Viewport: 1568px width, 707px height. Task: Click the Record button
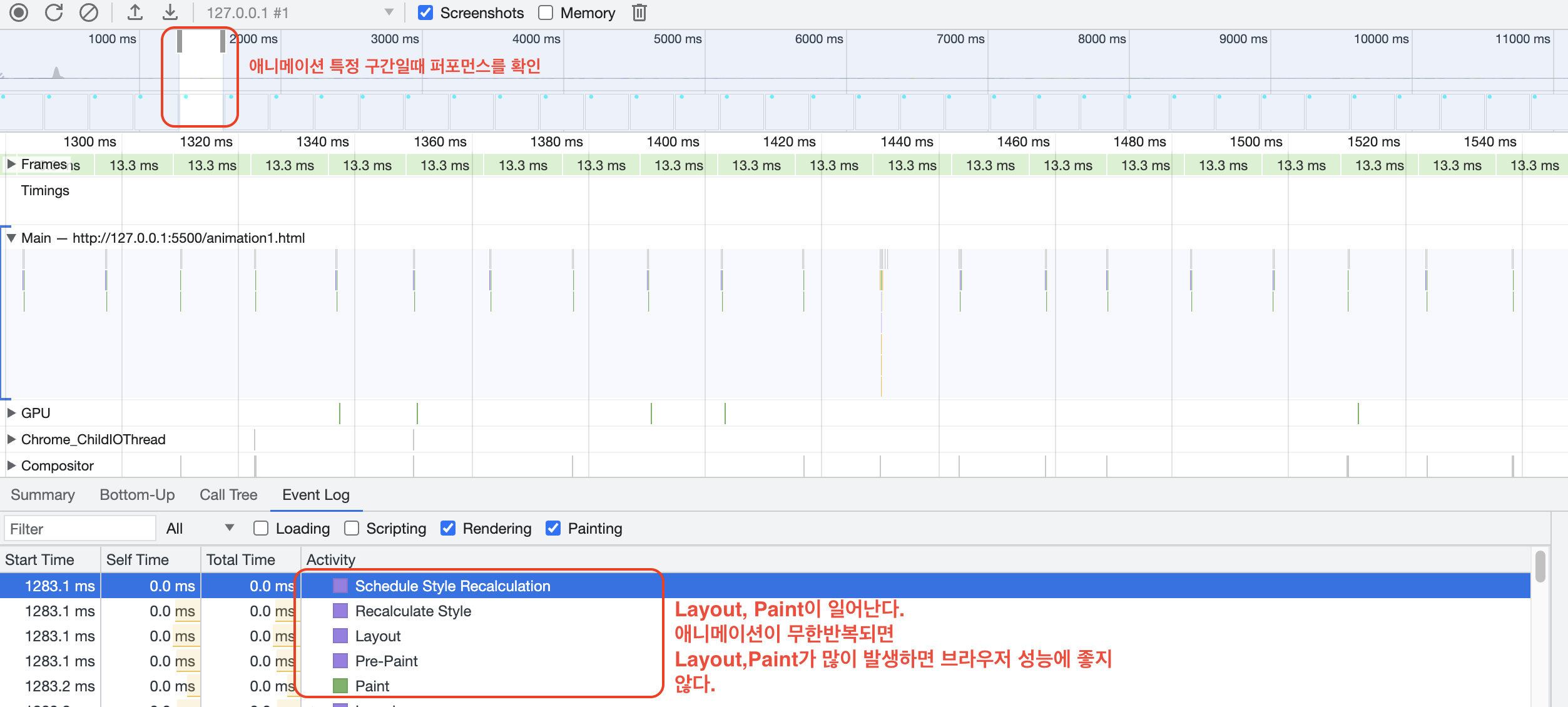pyautogui.click(x=19, y=13)
